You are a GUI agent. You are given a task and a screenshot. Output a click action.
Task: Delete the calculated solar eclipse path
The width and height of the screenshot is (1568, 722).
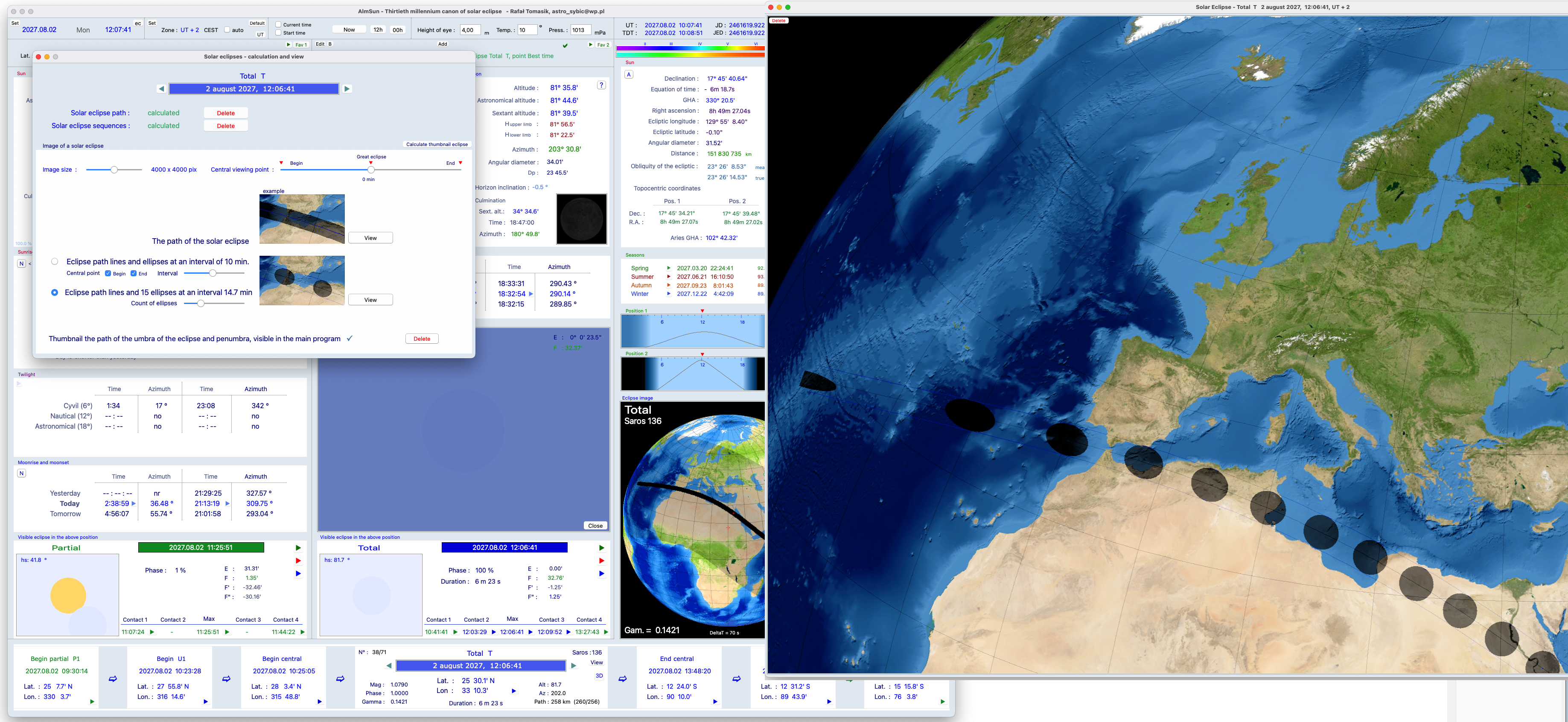click(226, 113)
